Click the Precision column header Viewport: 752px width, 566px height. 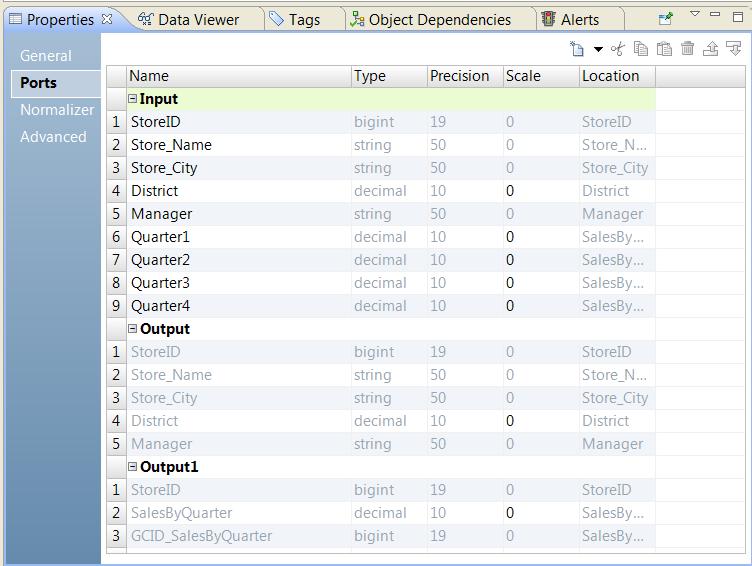(465, 76)
